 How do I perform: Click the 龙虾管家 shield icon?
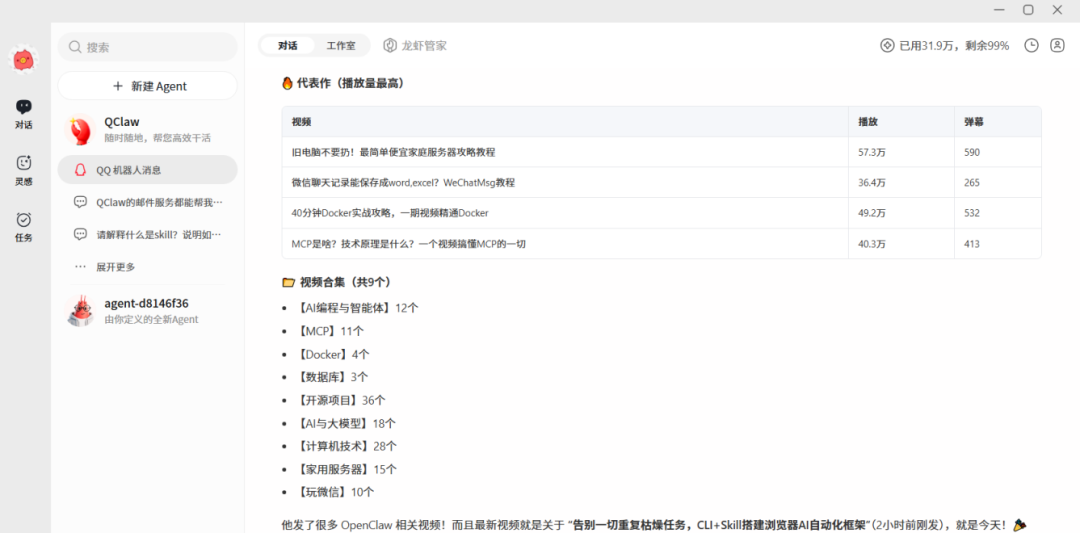[390, 45]
